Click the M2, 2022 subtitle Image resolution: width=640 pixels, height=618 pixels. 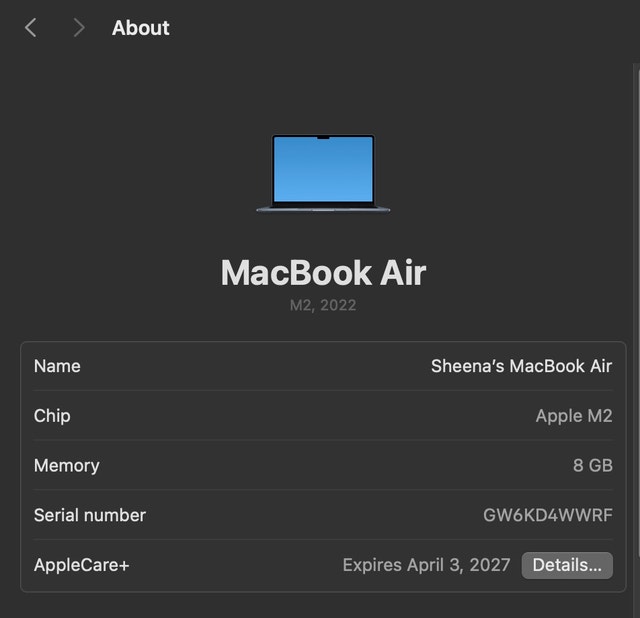323,305
